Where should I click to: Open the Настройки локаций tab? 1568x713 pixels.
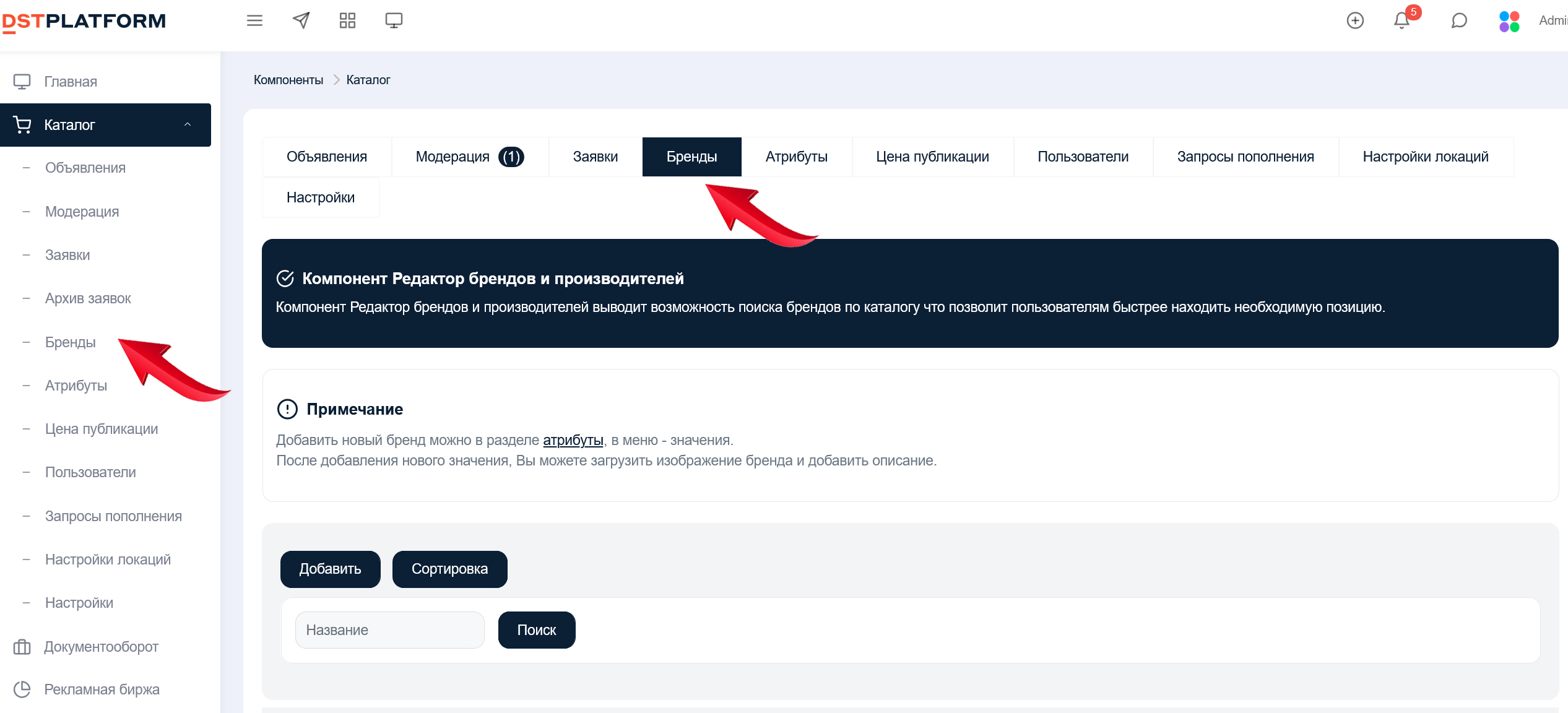point(1425,157)
